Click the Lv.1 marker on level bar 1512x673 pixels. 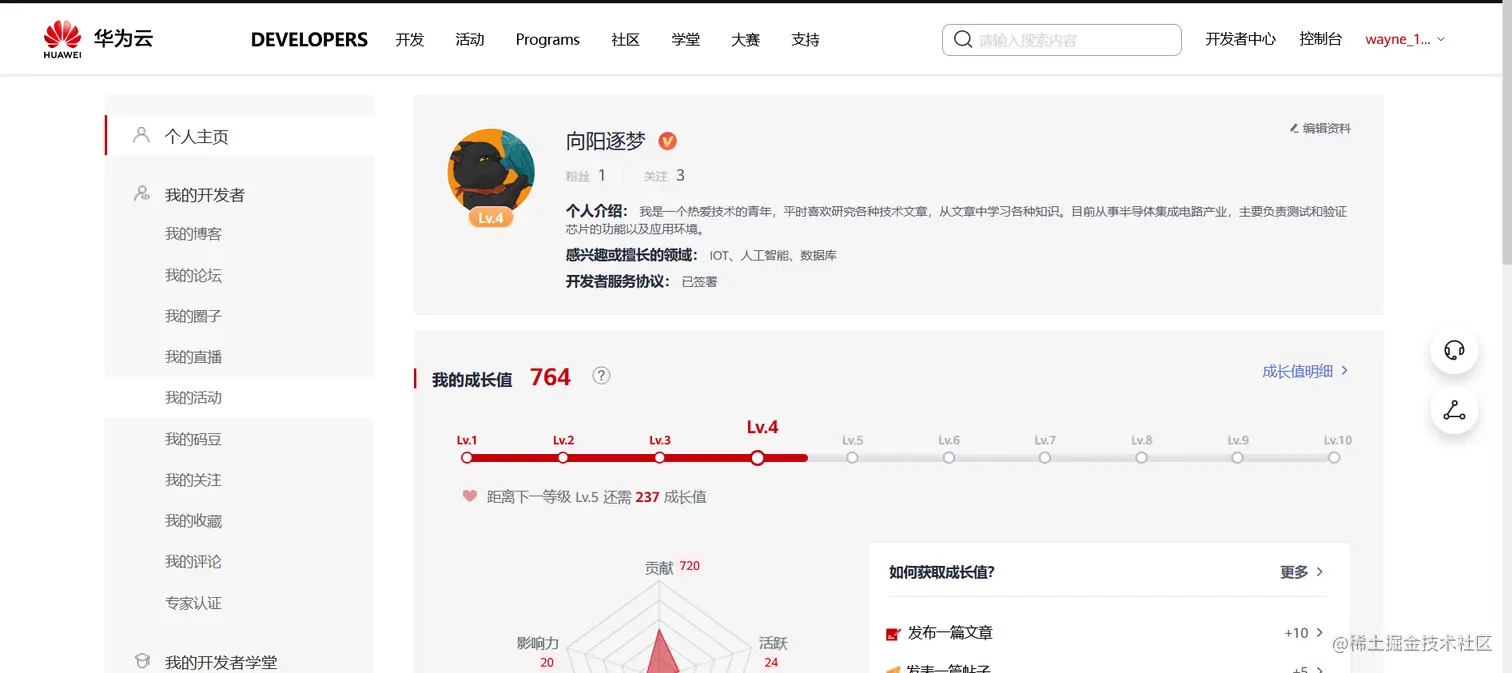click(467, 457)
